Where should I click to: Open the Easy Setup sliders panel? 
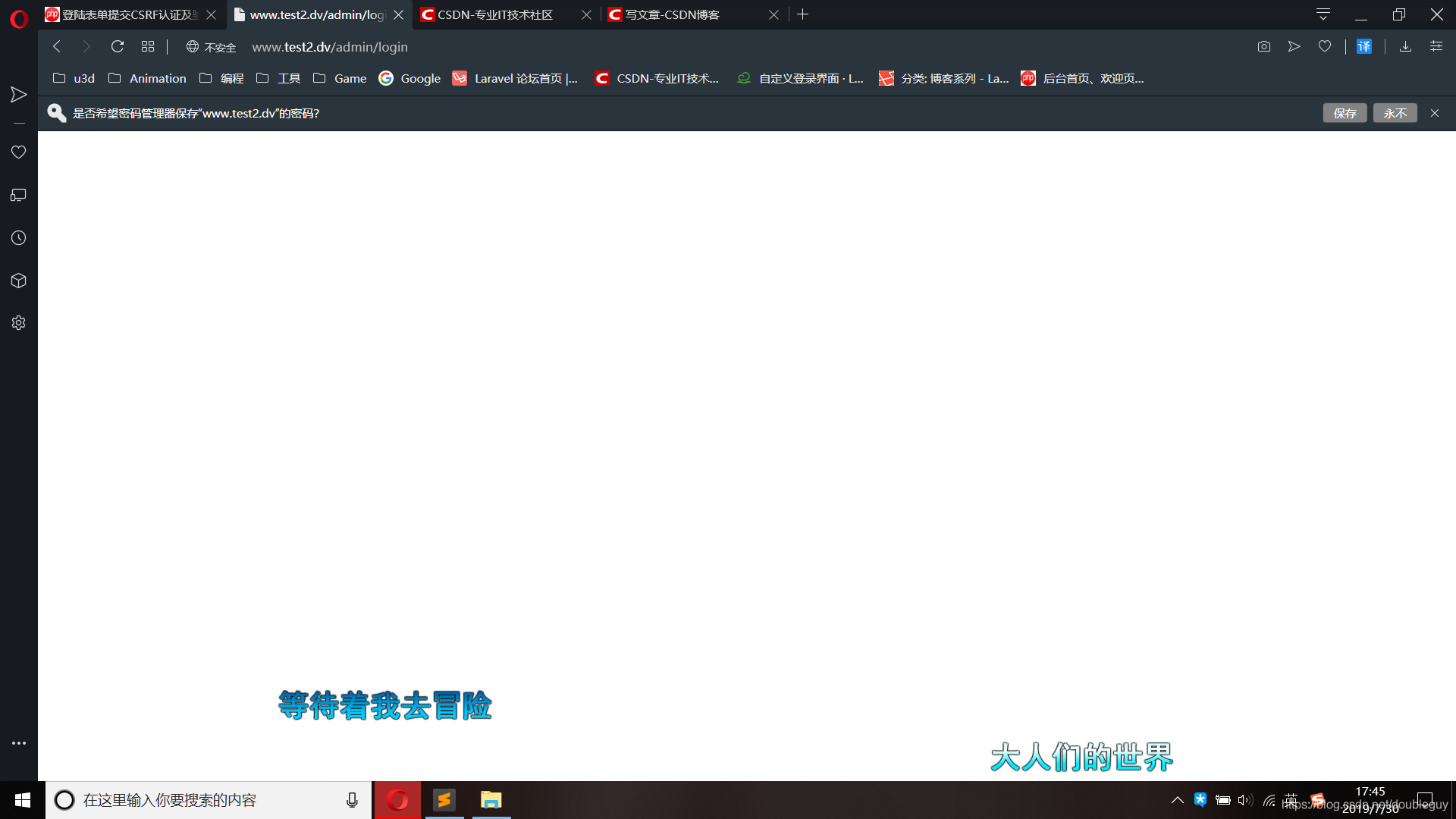tap(1436, 47)
